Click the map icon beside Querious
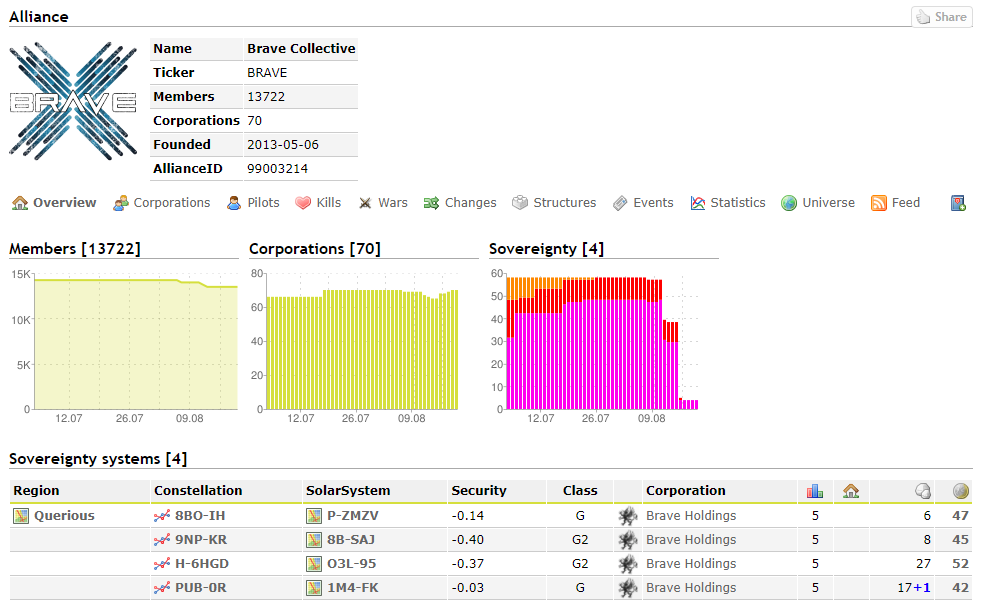This screenshot has width=990, height=612. [x=21, y=516]
